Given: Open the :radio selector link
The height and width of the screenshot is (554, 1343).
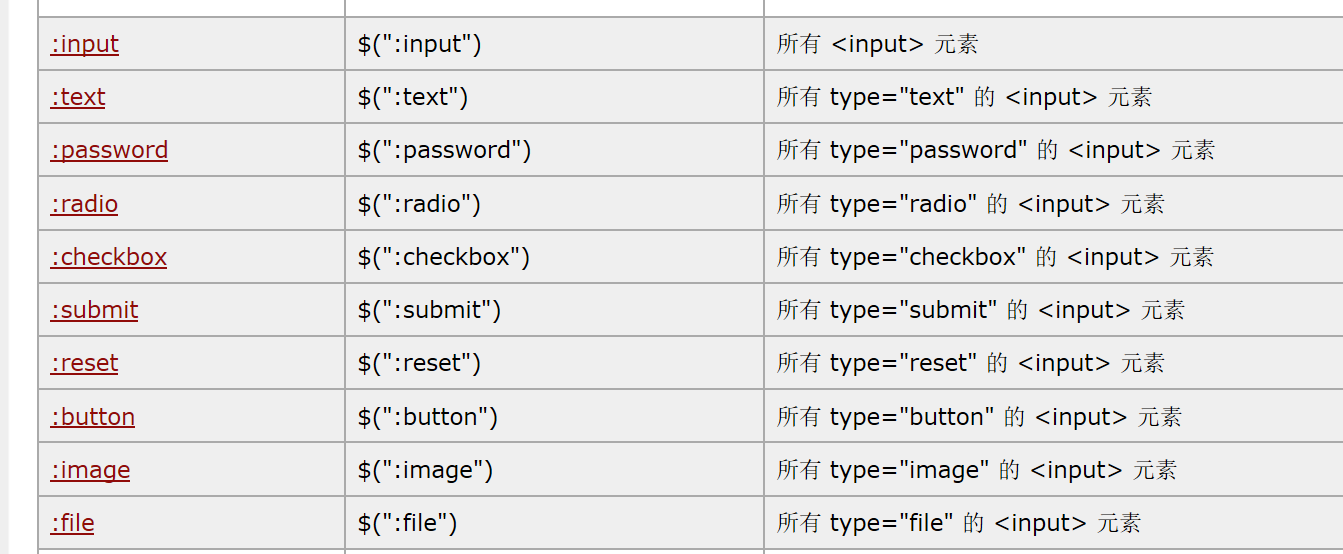Looking at the screenshot, I should (84, 204).
